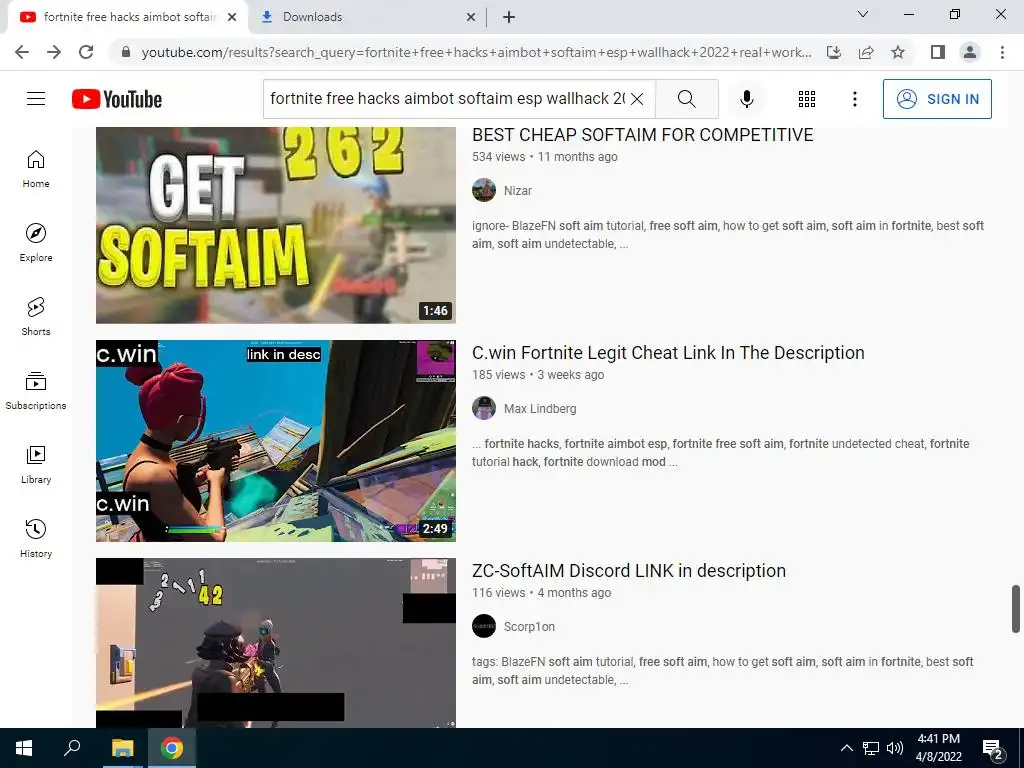The image size is (1024, 768).
Task: Open History in the sidebar
Action: [x=36, y=538]
